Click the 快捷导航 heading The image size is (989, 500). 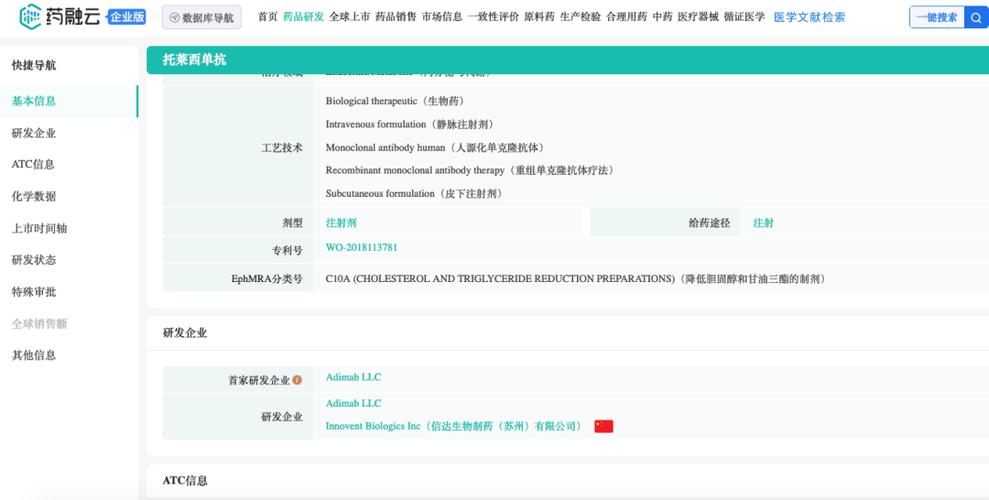click(x=34, y=65)
